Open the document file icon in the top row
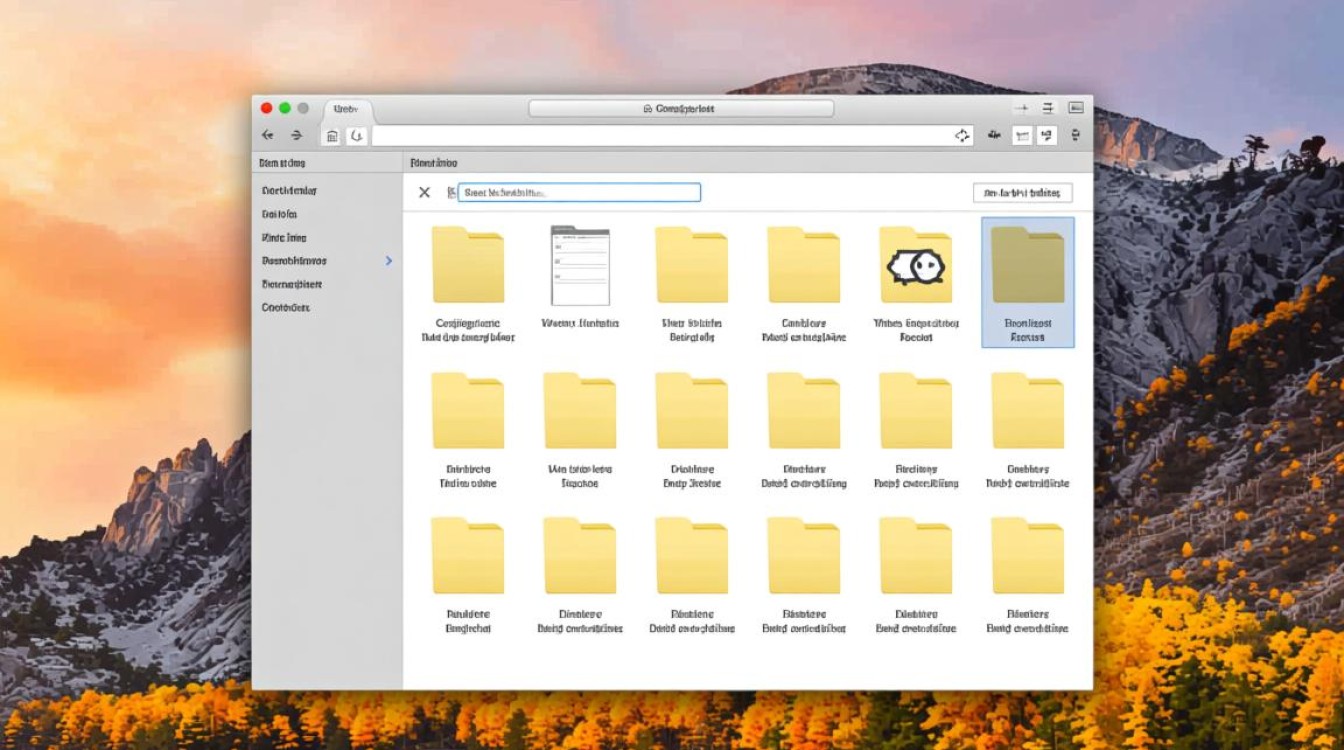 (x=580, y=266)
